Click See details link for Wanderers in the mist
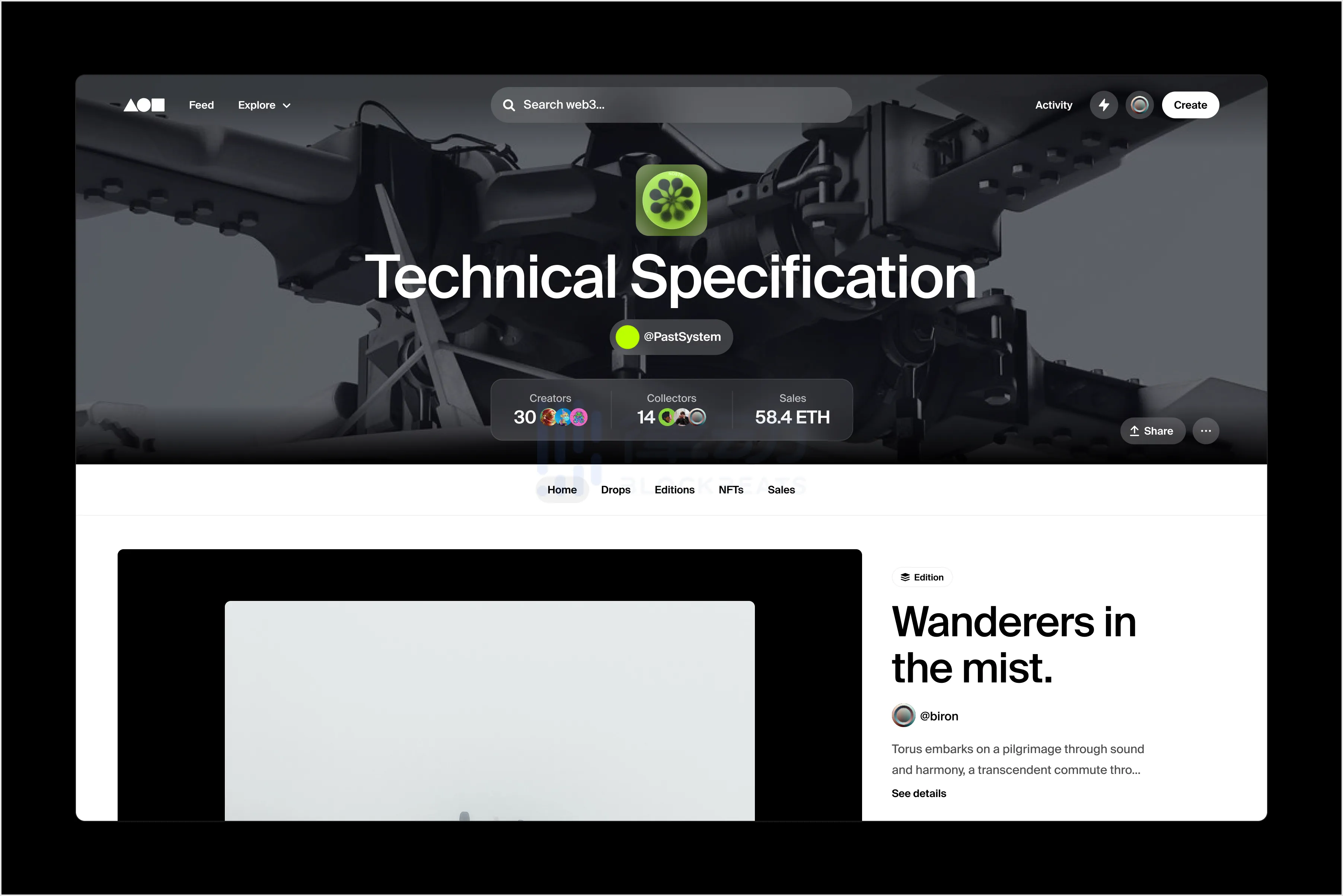1343x896 pixels. [918, 793]
